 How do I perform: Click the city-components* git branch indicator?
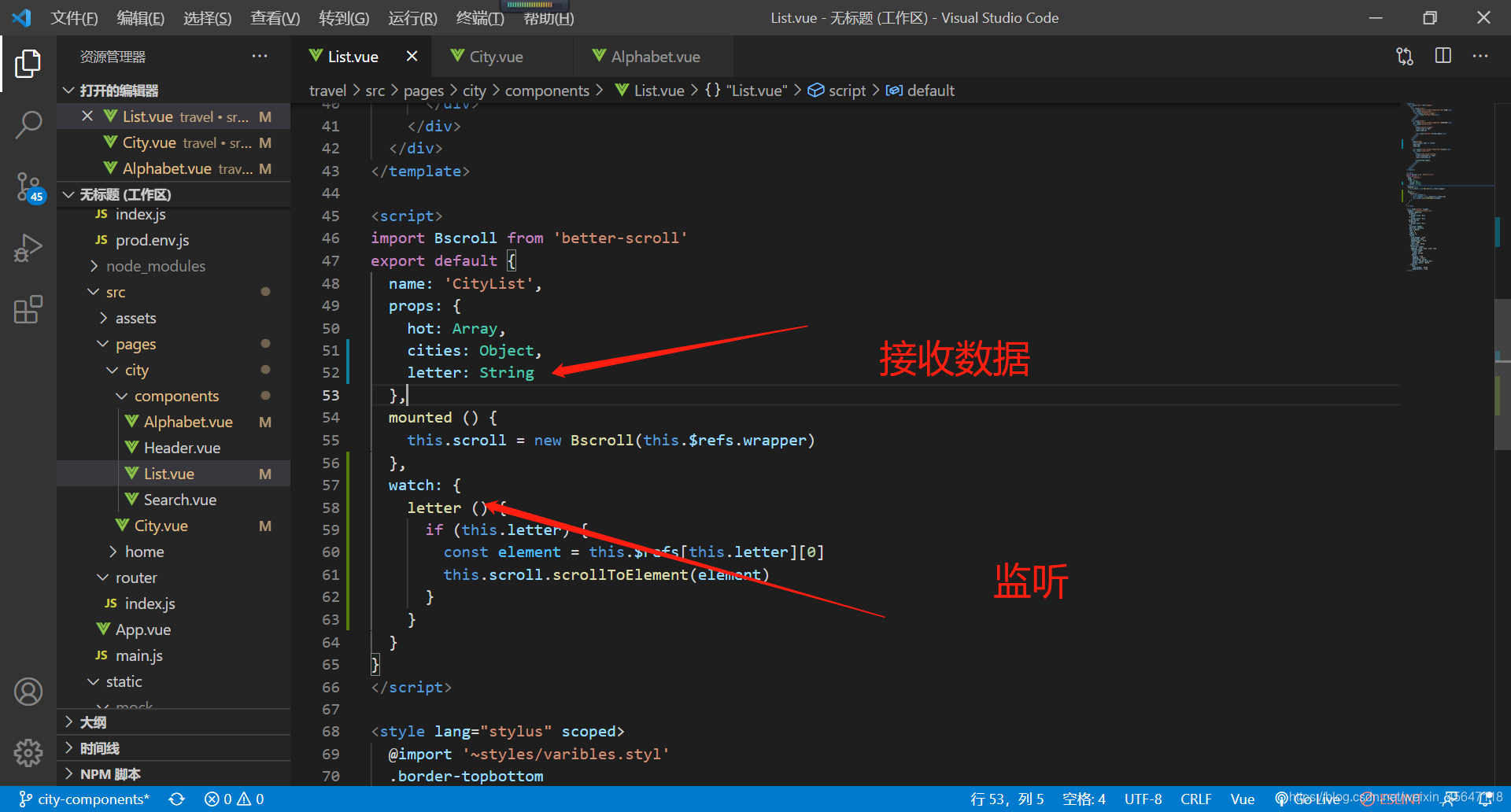click(84, 799)
